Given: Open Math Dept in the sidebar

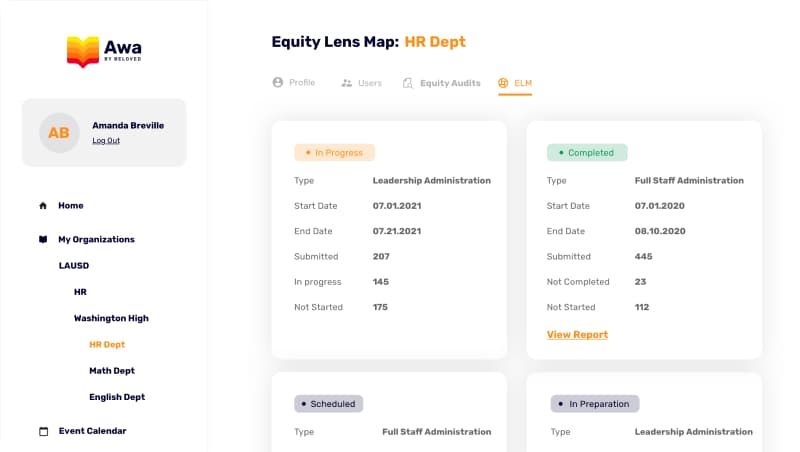Looking at the screenshot, I should pos(111,371).
